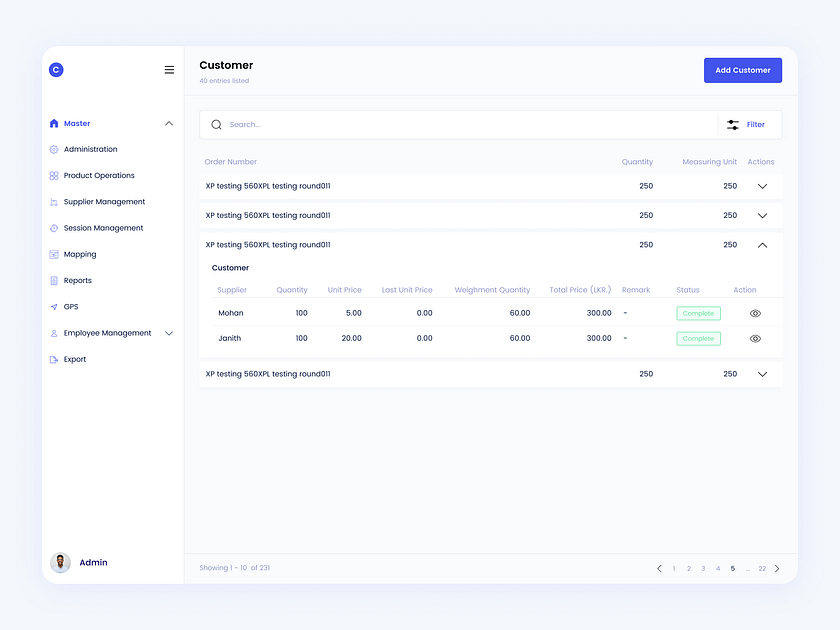Viewport: 840px width, 630px height.
Task: Go to previous page arrow
Action: click(x=659, y=568)
